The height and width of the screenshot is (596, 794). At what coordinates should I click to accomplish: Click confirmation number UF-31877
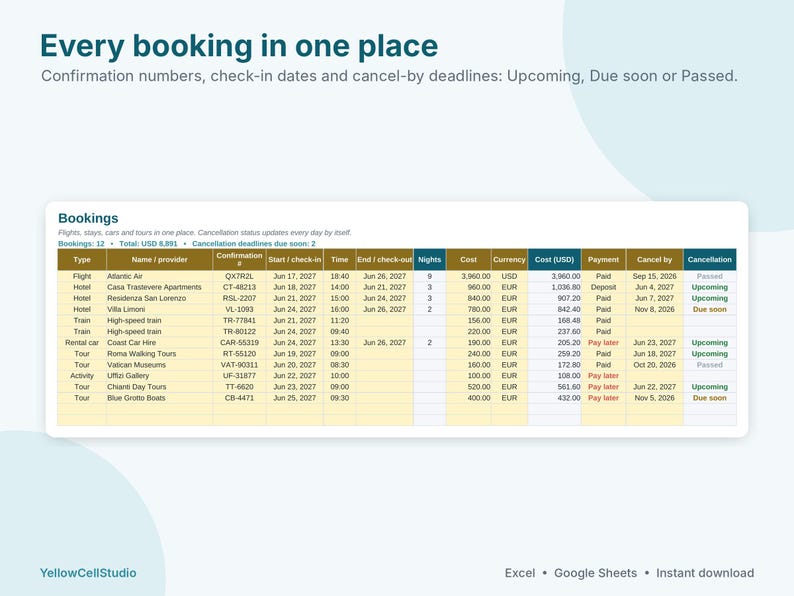[x=240, y=376]
